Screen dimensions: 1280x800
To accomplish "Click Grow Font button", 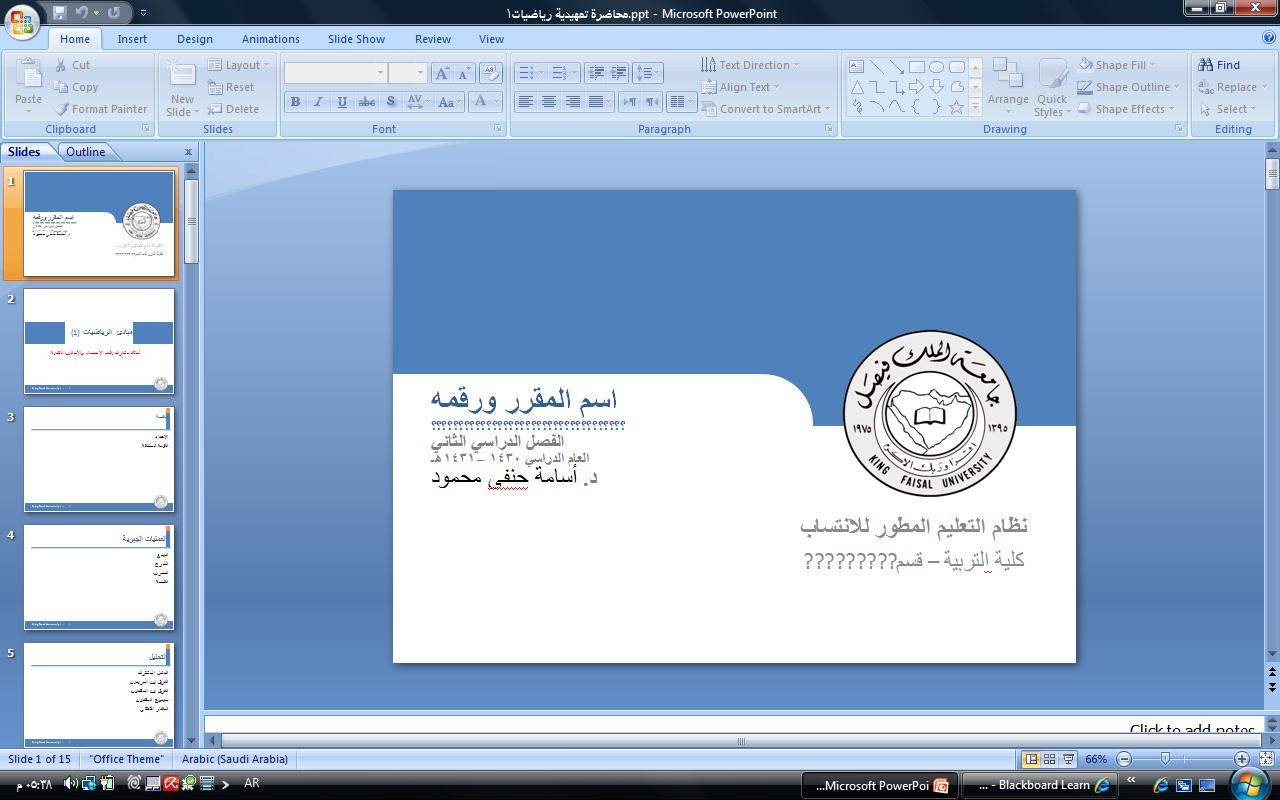I will tap(442, 73).
